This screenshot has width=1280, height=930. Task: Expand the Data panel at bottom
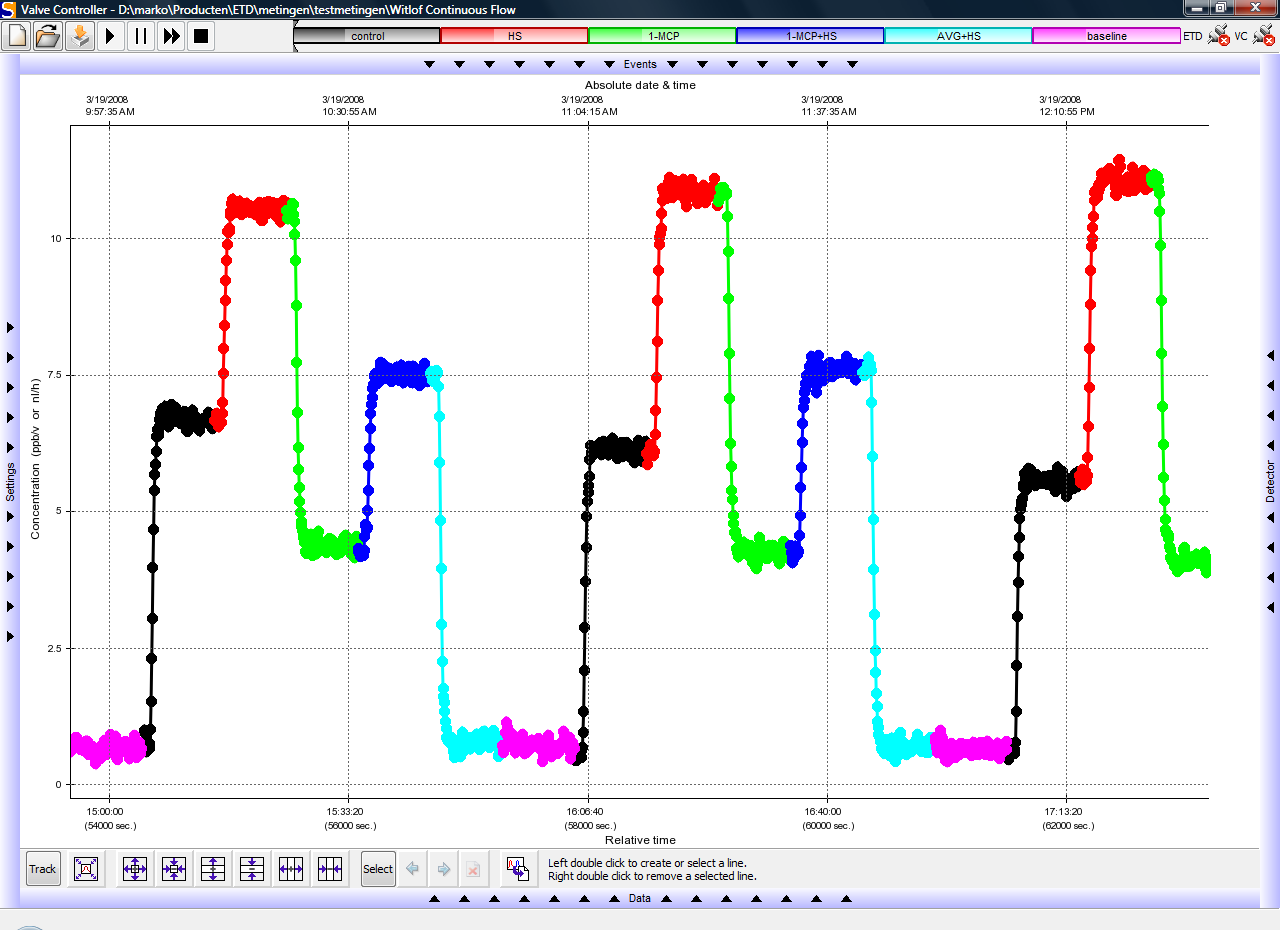point(640,898)
